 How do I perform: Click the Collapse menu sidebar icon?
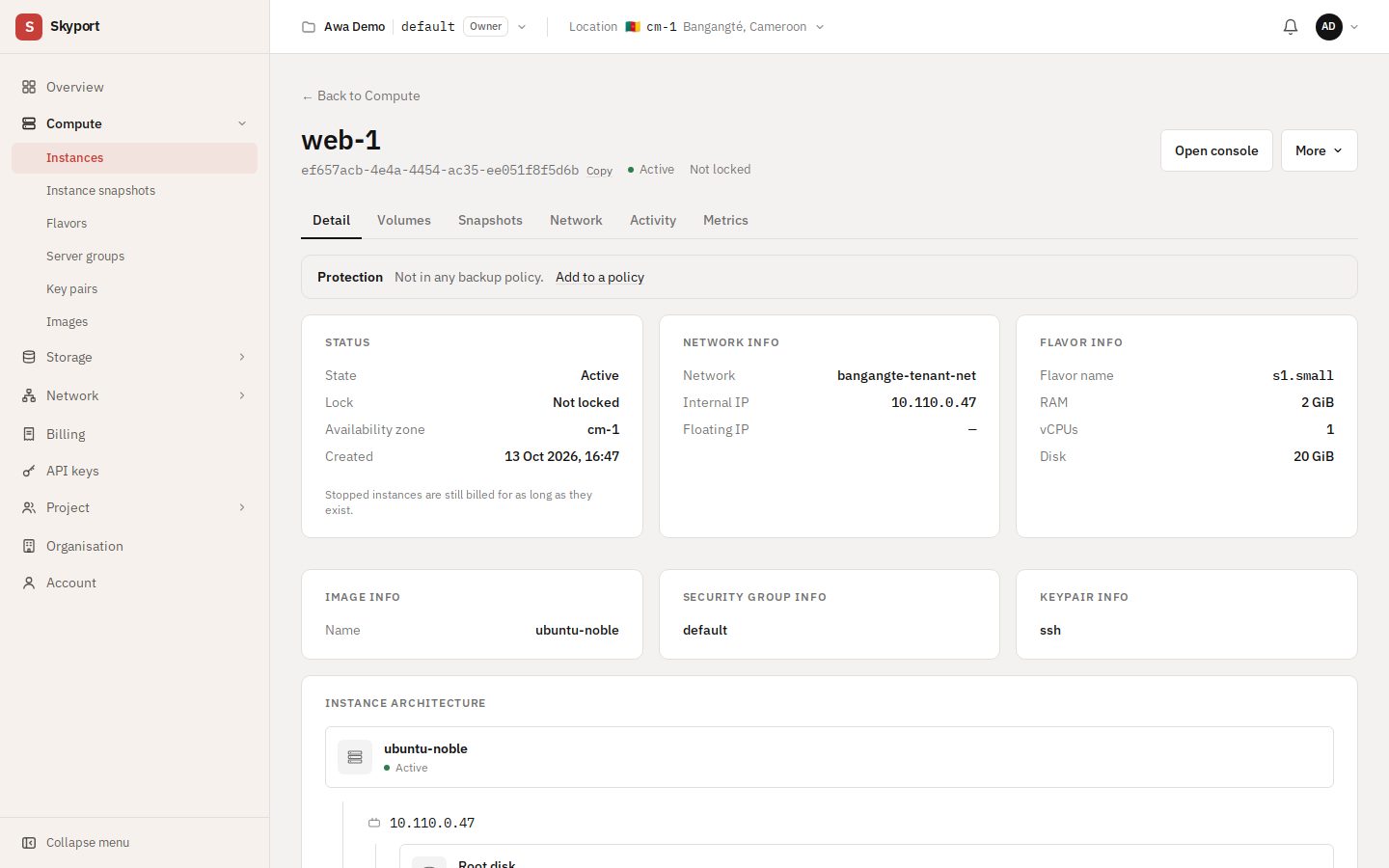tap(29, 843)
